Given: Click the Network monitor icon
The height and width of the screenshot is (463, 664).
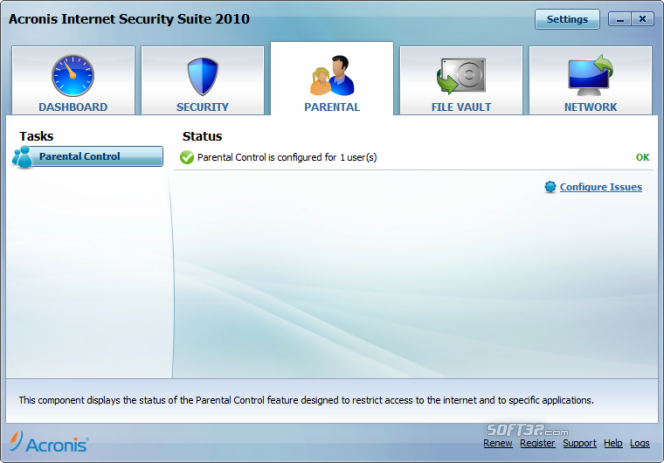Looking at the screenshot, I should (x=590, y=75).
